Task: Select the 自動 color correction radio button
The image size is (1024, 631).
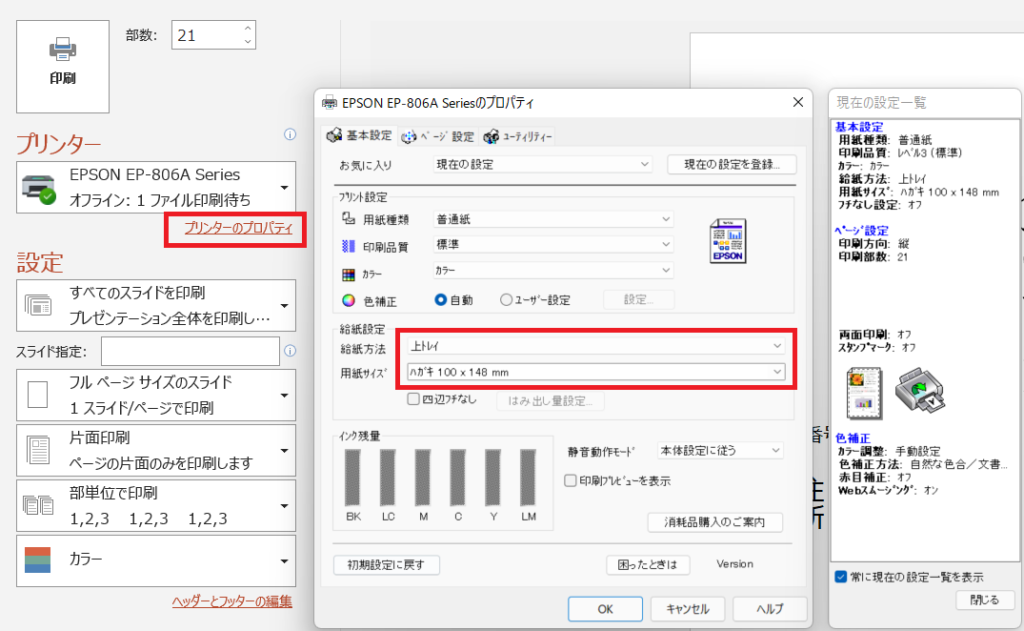Action: click(441, 299)
